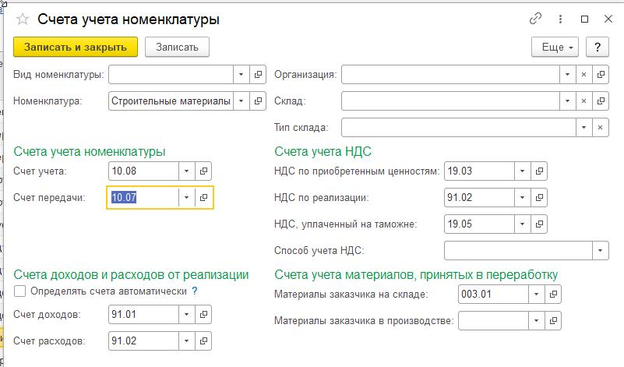This screenshot has height=367, width=624.
Task: Expand Материалы заказчика в производстве dropdown
Action: 536,321
